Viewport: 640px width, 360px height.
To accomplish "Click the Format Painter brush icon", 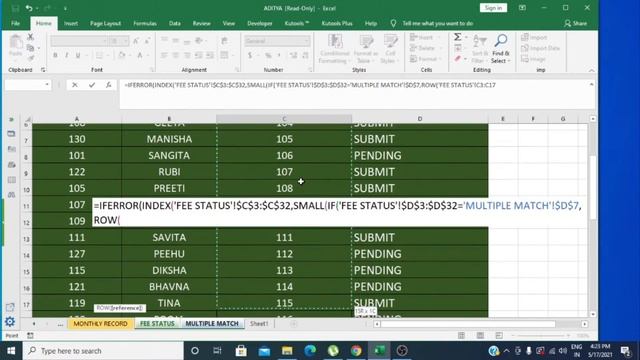I will click(30, 58).
